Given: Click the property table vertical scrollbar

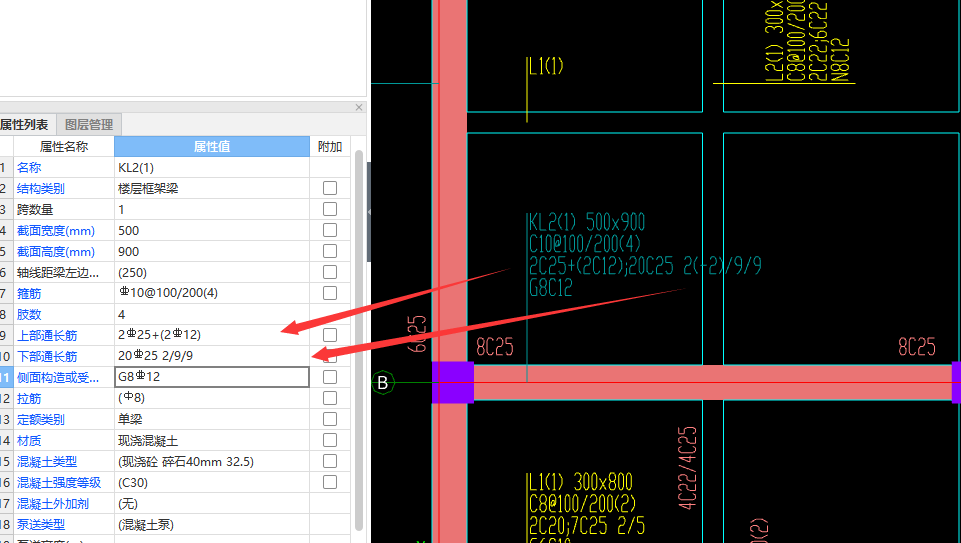Looking at the screenshot, I should 359,340.
